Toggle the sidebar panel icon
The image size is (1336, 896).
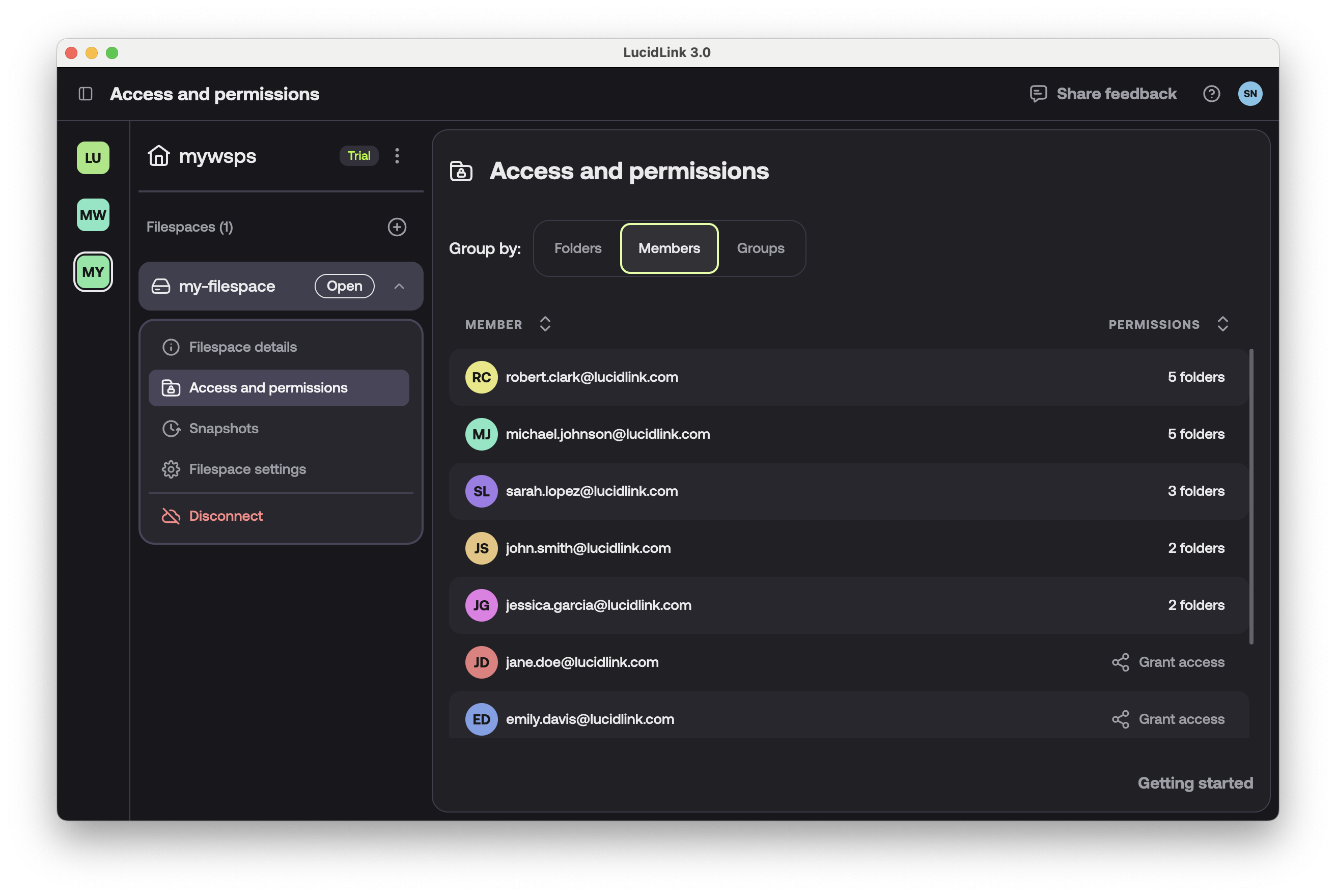tap(86, 94)
